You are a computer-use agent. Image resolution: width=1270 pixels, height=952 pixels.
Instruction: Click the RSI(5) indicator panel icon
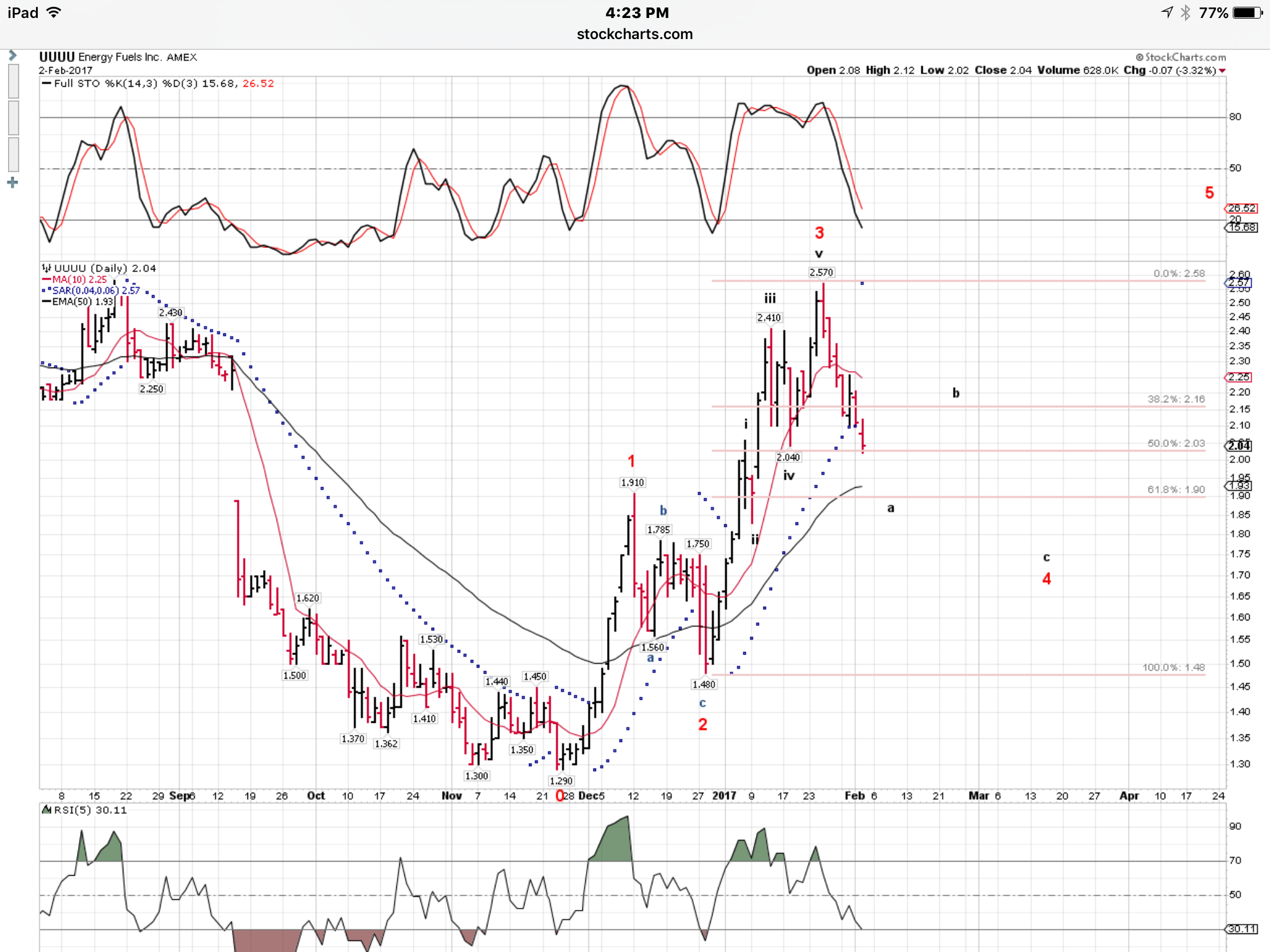coord(46,809)
